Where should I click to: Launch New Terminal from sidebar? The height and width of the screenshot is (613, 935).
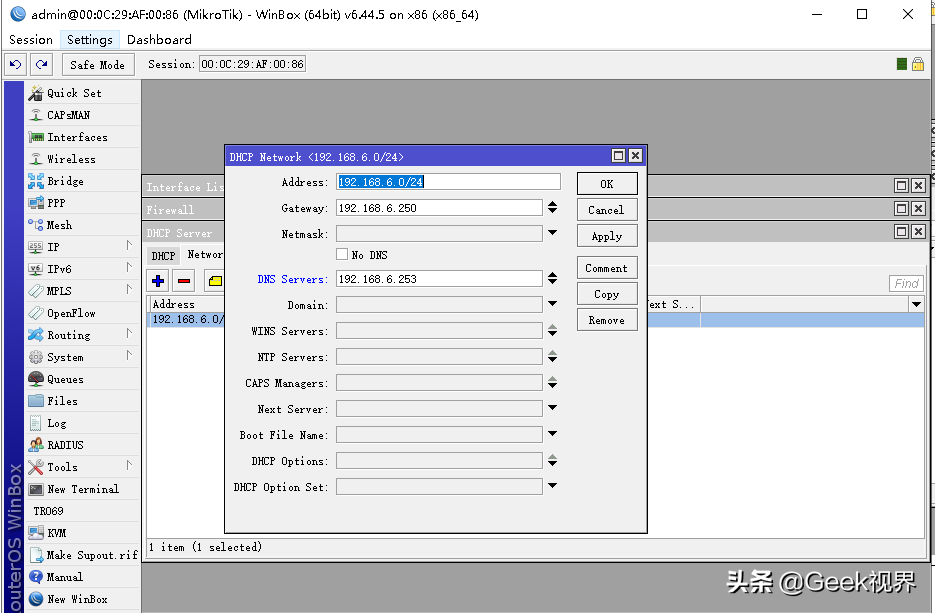click(x=83, y=489)
